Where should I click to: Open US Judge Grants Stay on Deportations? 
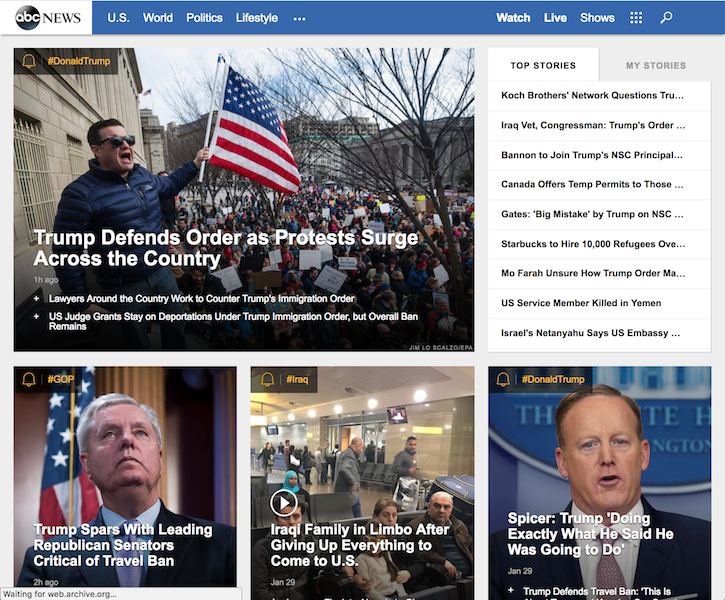pos(233,321)
